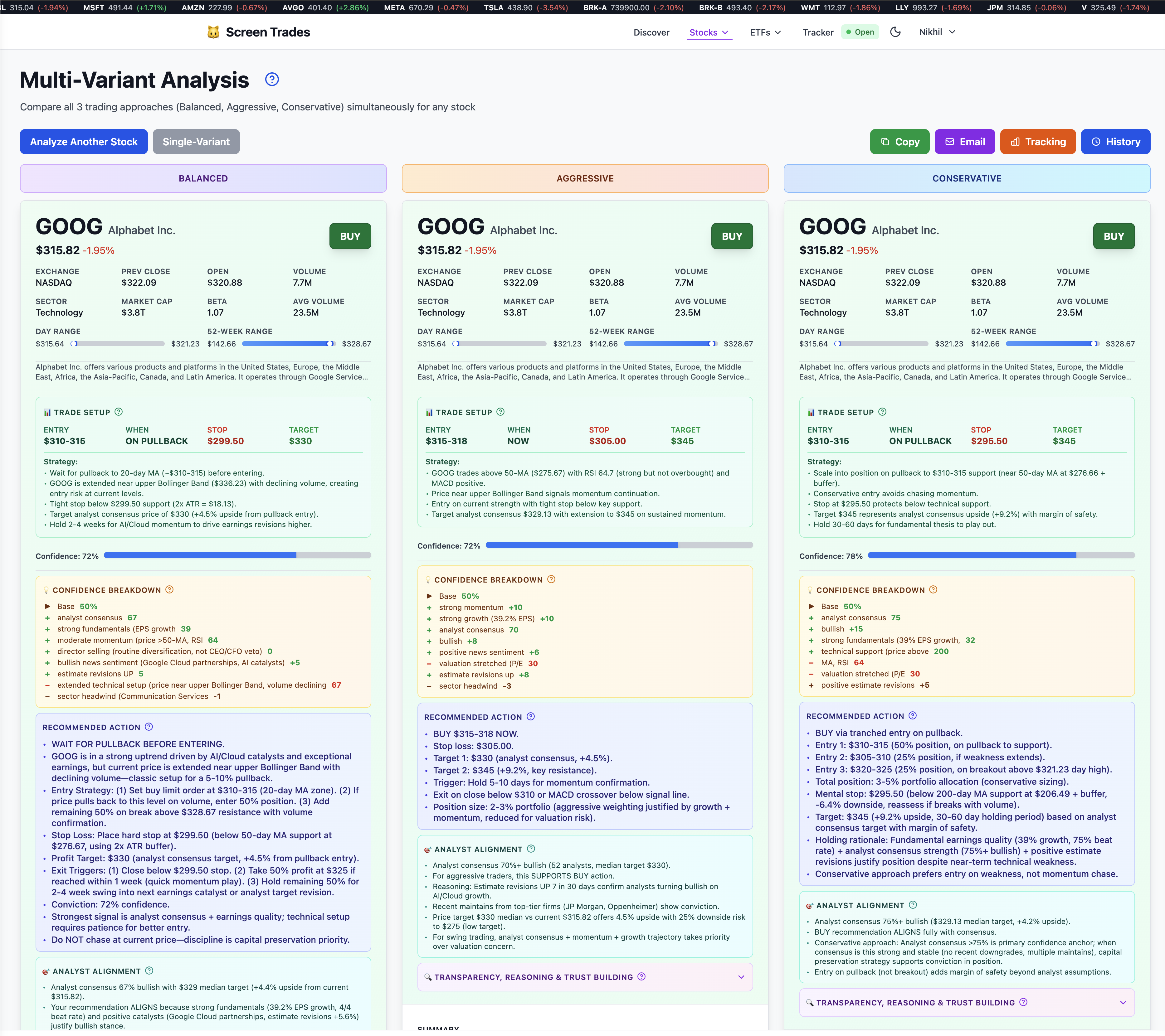Click the lightbulb icon in Balanced Confidence Breakdown

click(x=46, y=590)
